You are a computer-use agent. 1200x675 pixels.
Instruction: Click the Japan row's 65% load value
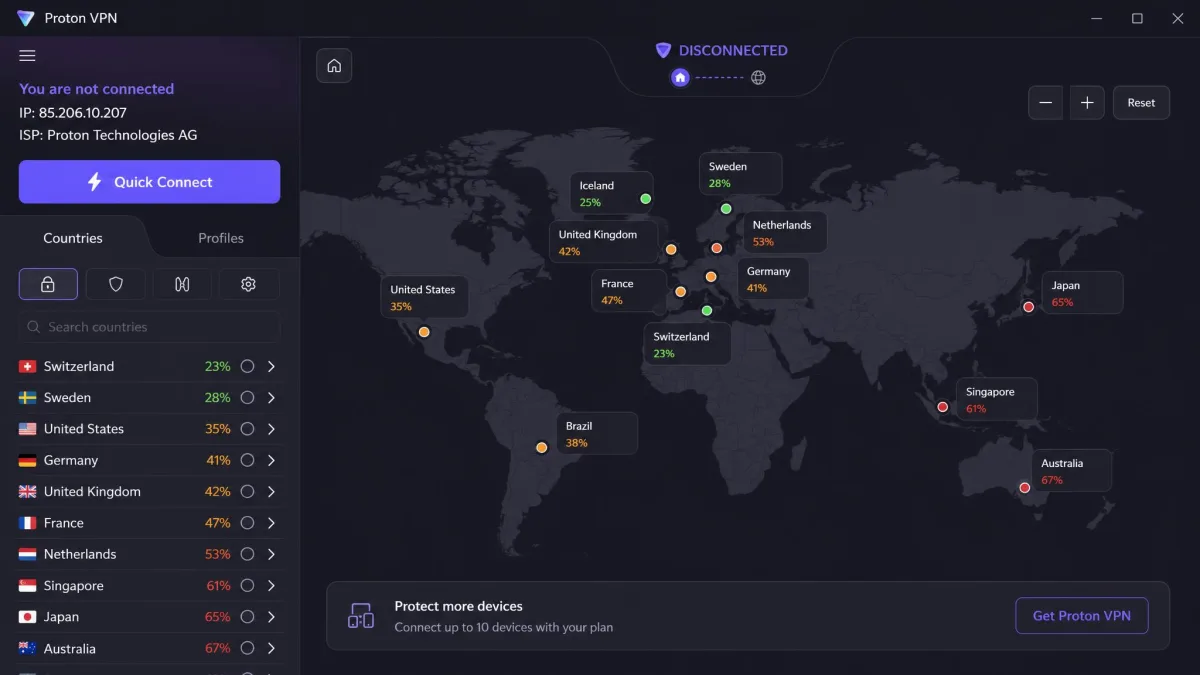(218, 617)
